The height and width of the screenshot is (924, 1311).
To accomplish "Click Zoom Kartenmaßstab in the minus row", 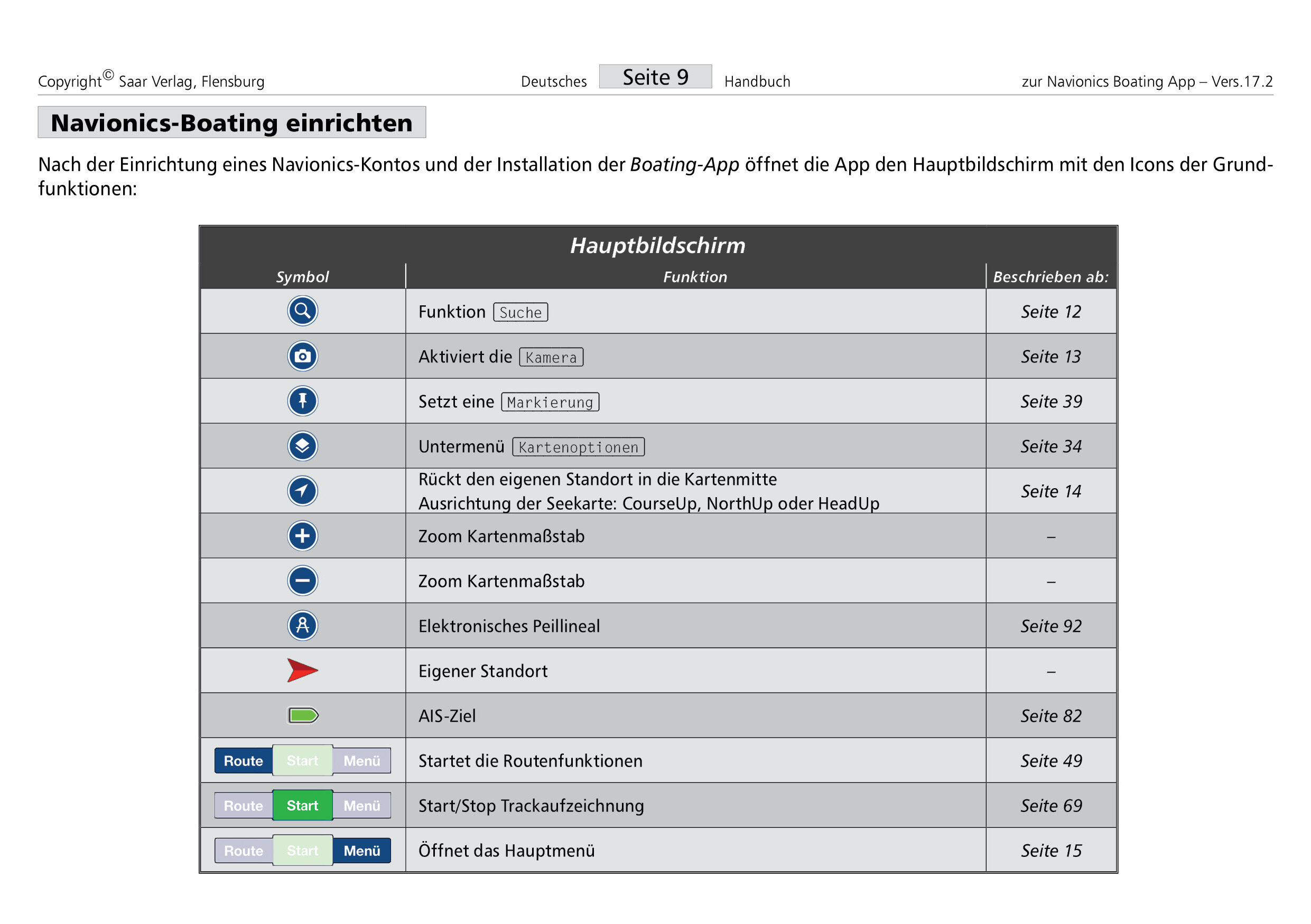I will click(x=501, y=581).
